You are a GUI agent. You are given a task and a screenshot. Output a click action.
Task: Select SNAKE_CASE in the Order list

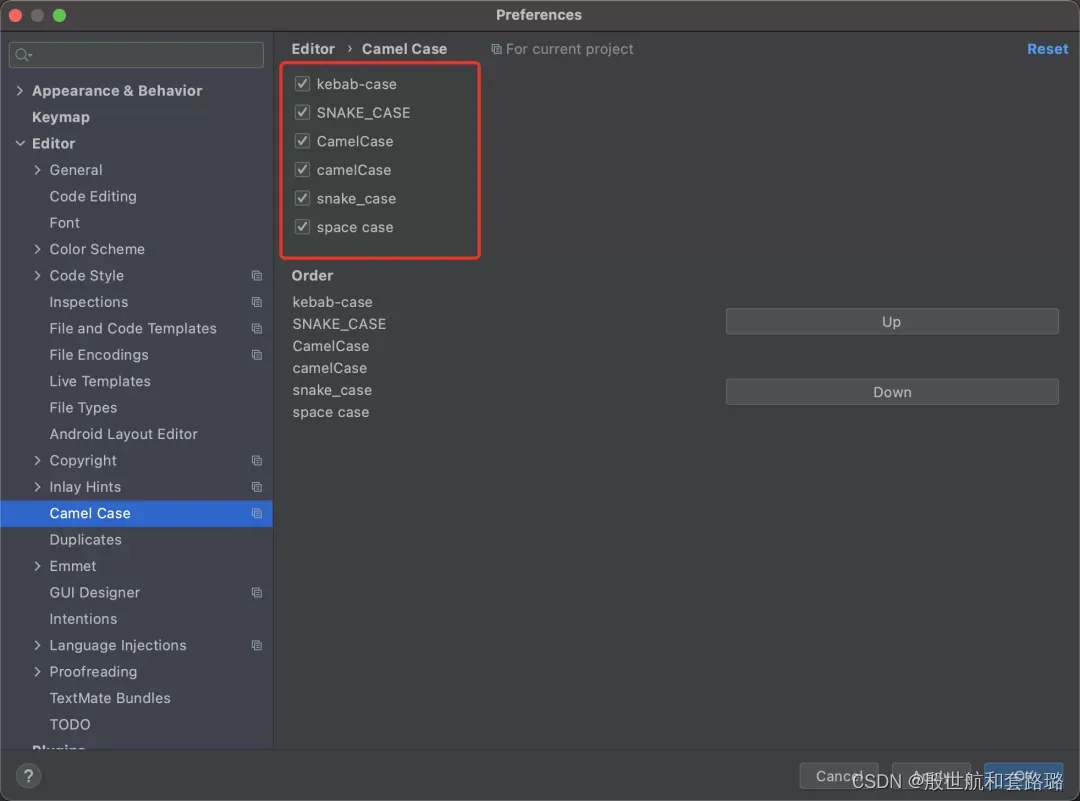(x=339, y=324)
